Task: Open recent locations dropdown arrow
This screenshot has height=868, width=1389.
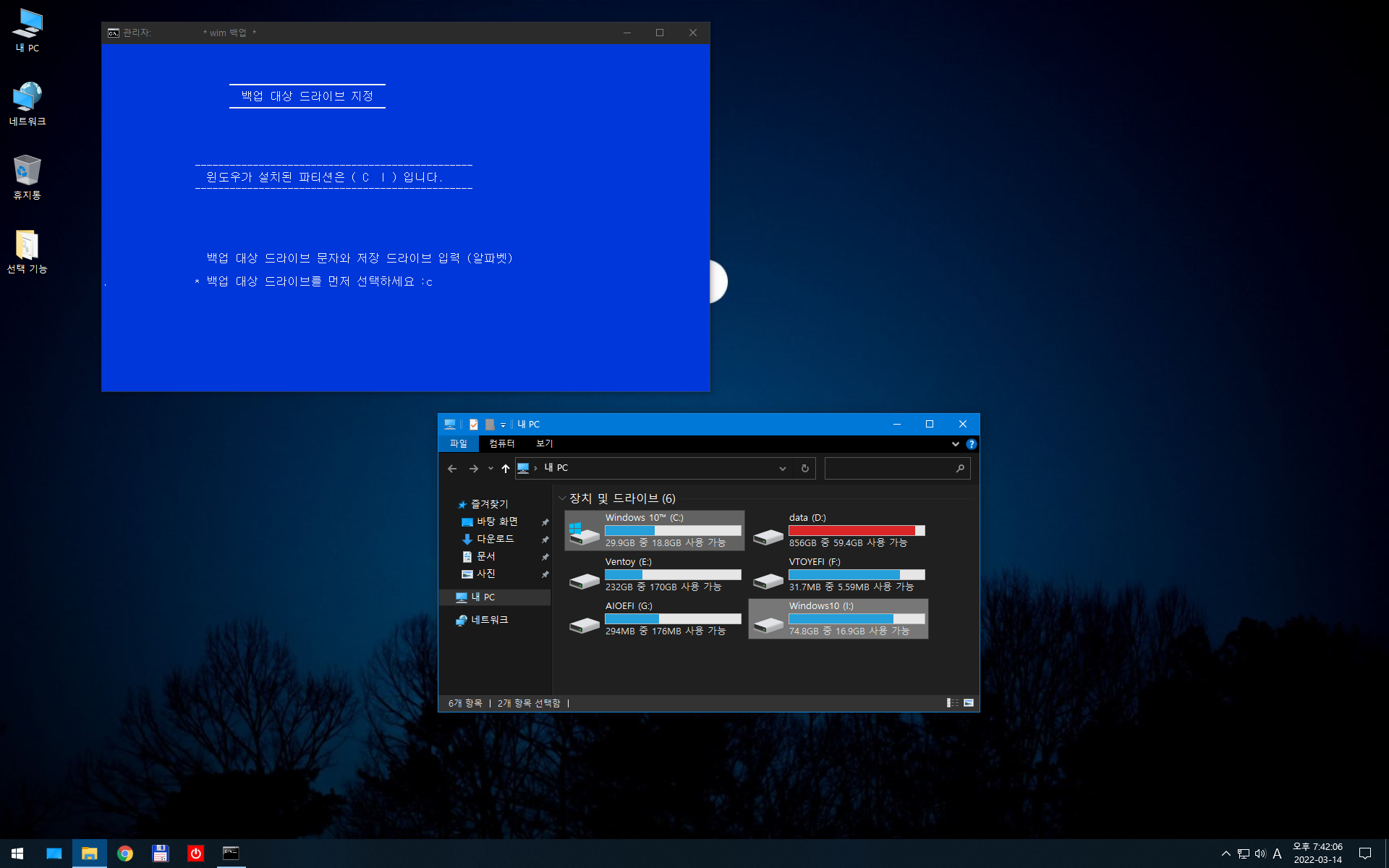Action: (490, 469)
